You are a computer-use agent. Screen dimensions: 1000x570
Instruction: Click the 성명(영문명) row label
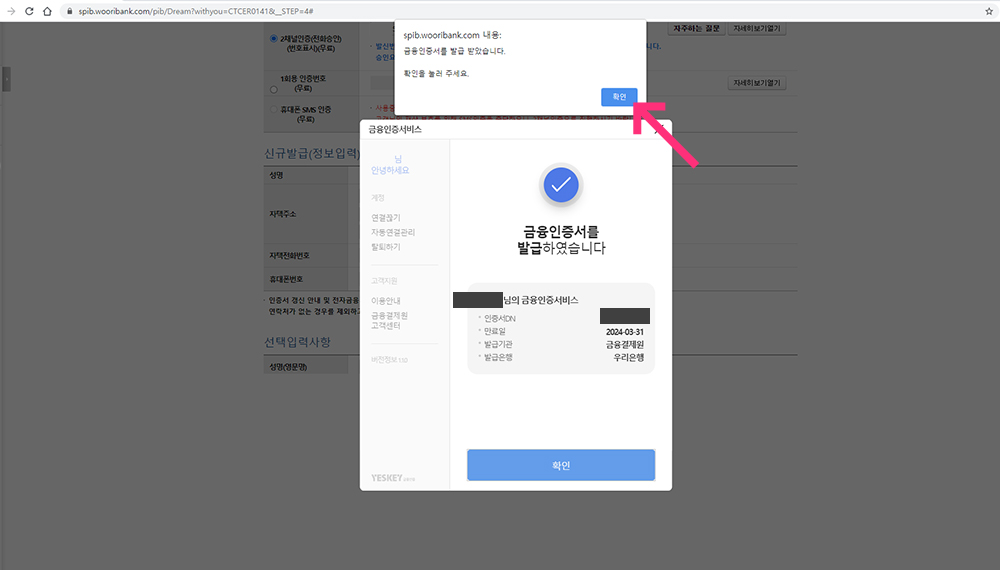288,367
